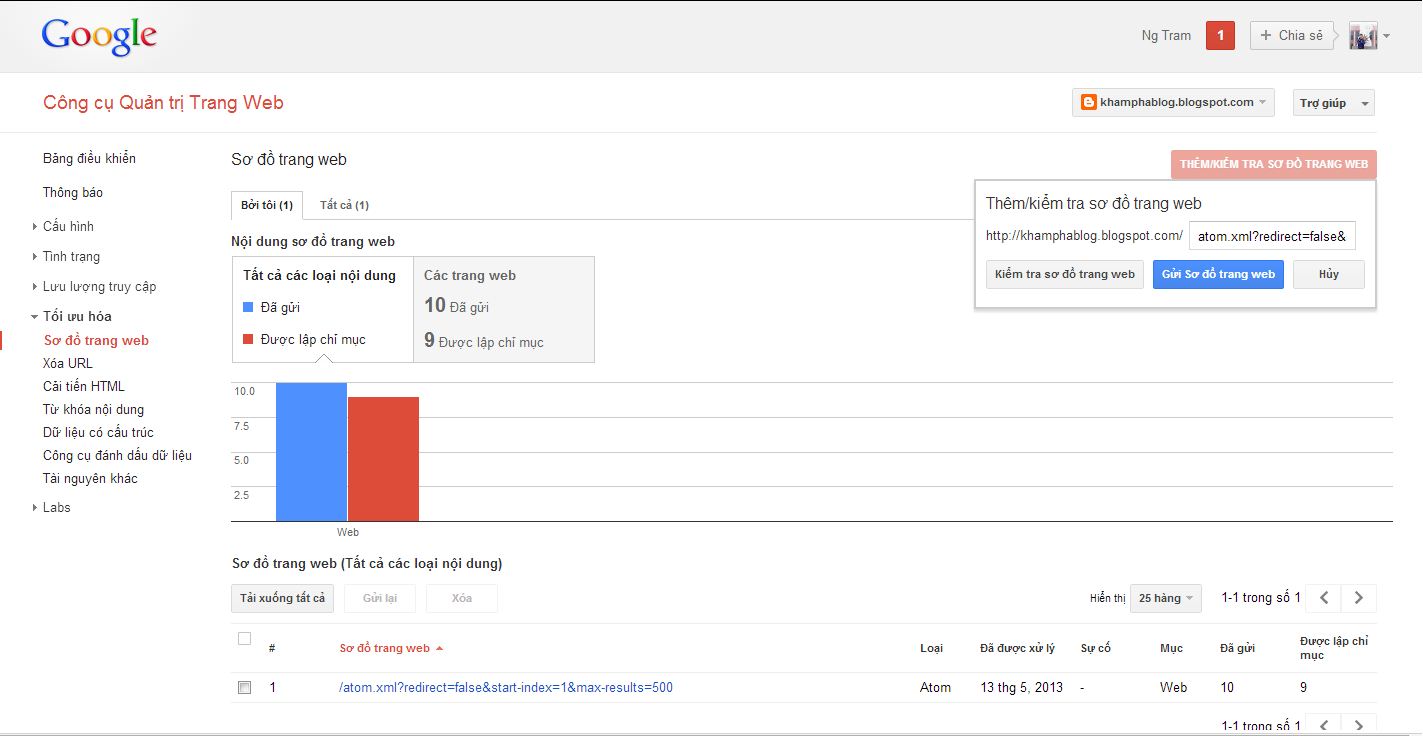
Task: Click the Blogger icon in site selector
Action: (x=1088, y=102)
